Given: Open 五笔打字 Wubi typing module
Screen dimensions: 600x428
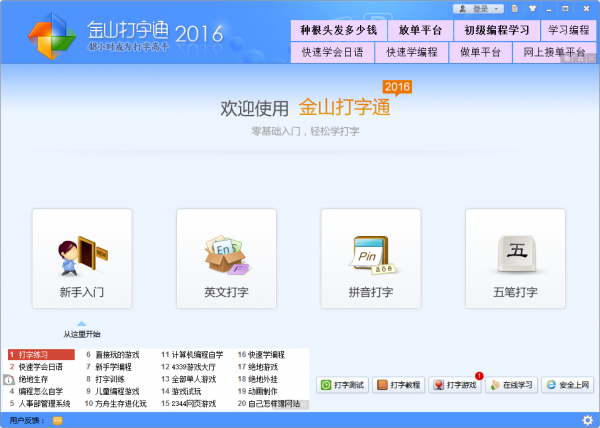Looking at the screenshot, I should pyautogui.click(x=515, y=256).
